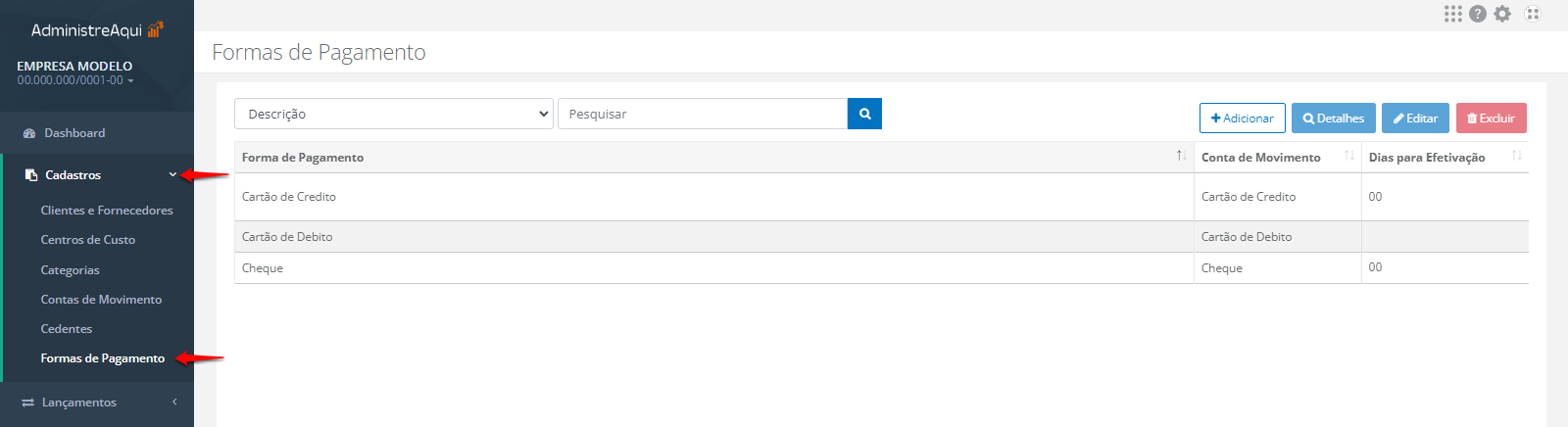Click the Adicionar button

point(1243,119)
